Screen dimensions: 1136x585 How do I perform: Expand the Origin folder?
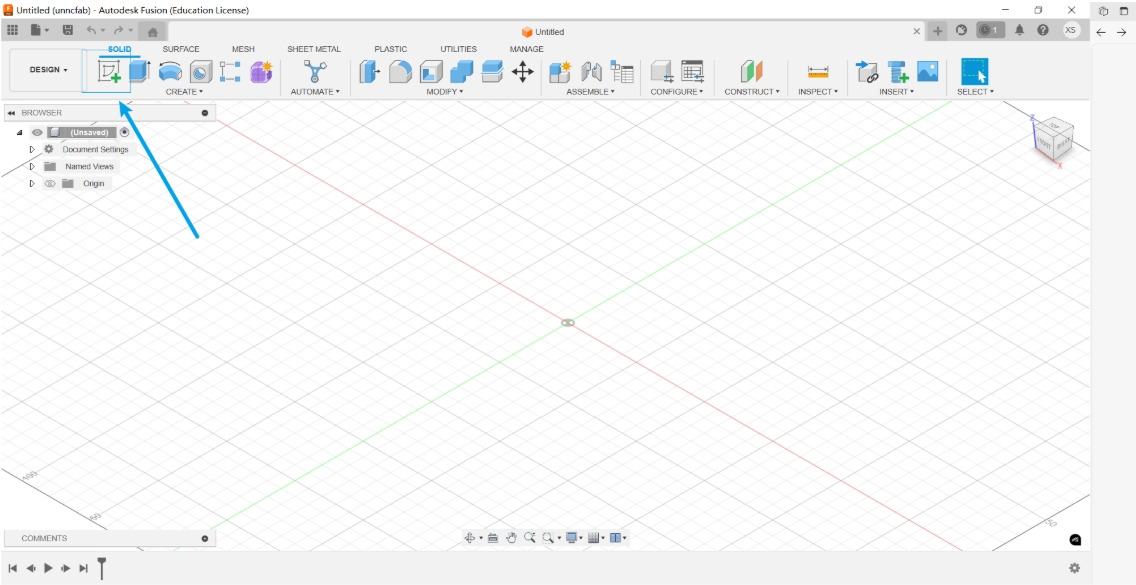tap(32, 183)
